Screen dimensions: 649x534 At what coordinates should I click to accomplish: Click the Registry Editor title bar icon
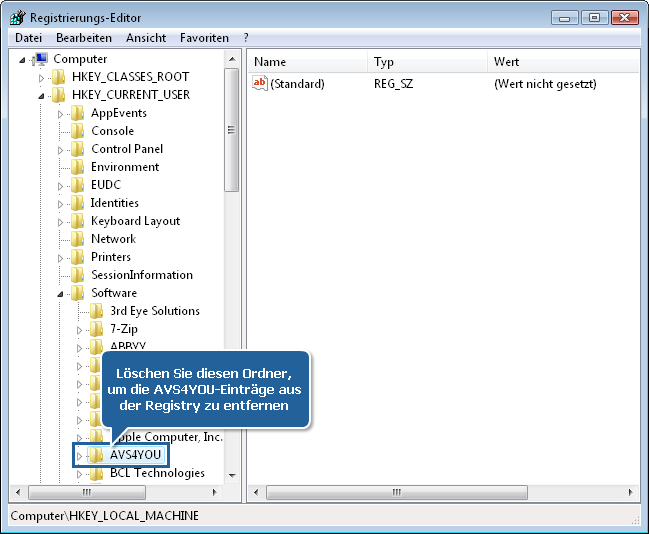[x=18, y=18]
